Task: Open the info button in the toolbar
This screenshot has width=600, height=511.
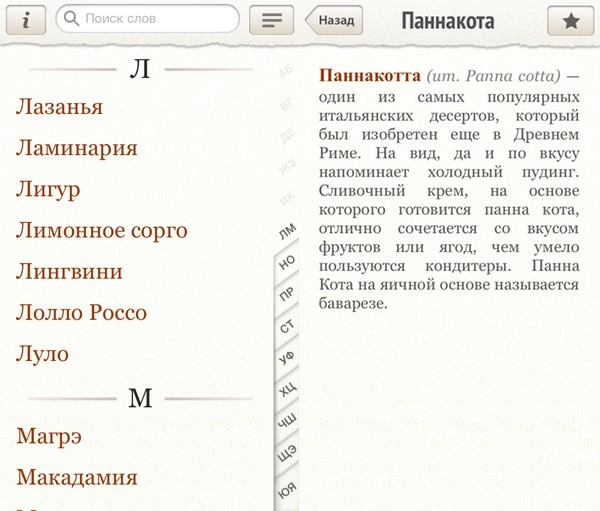Action: 26,20
